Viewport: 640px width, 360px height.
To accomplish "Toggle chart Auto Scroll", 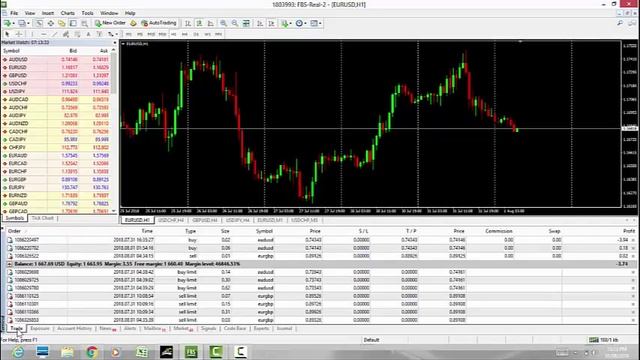I will click(x=260, y=23).
